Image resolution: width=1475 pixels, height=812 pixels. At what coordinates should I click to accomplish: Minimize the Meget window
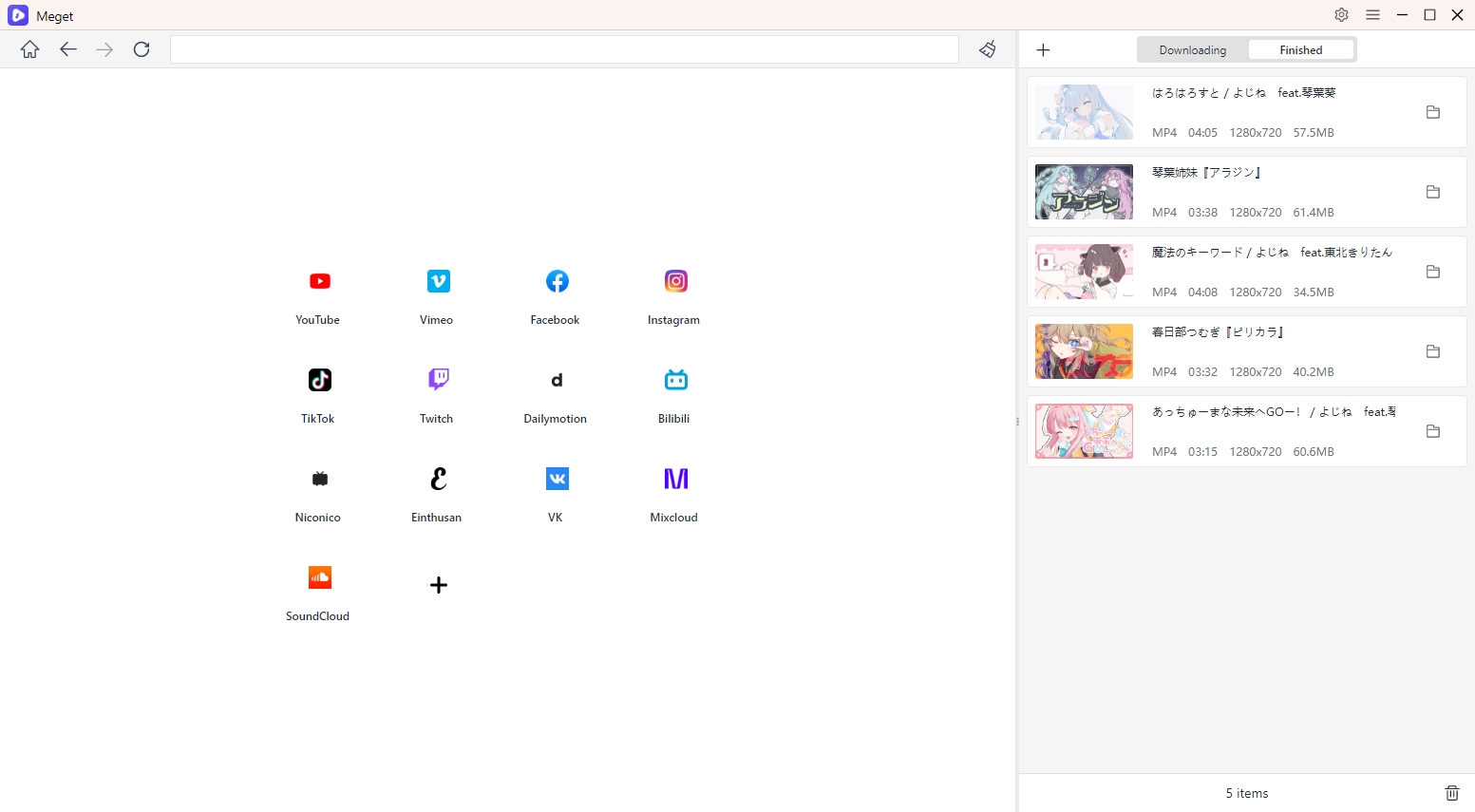[x=1402, y=15]
